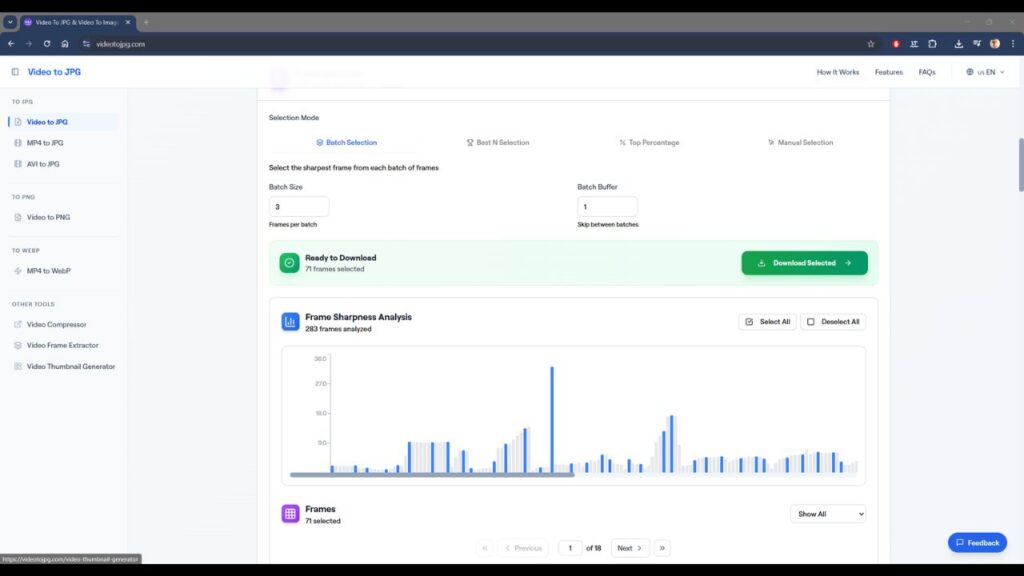Reload the page with refresh icon

pos(47,44)
